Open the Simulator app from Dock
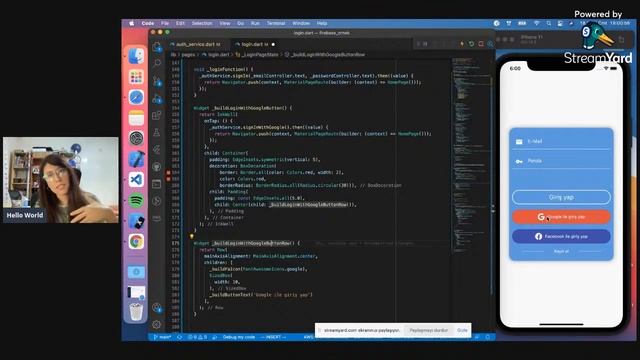The height and width of the screenshot is (360, 640). (x=136, y=221)
